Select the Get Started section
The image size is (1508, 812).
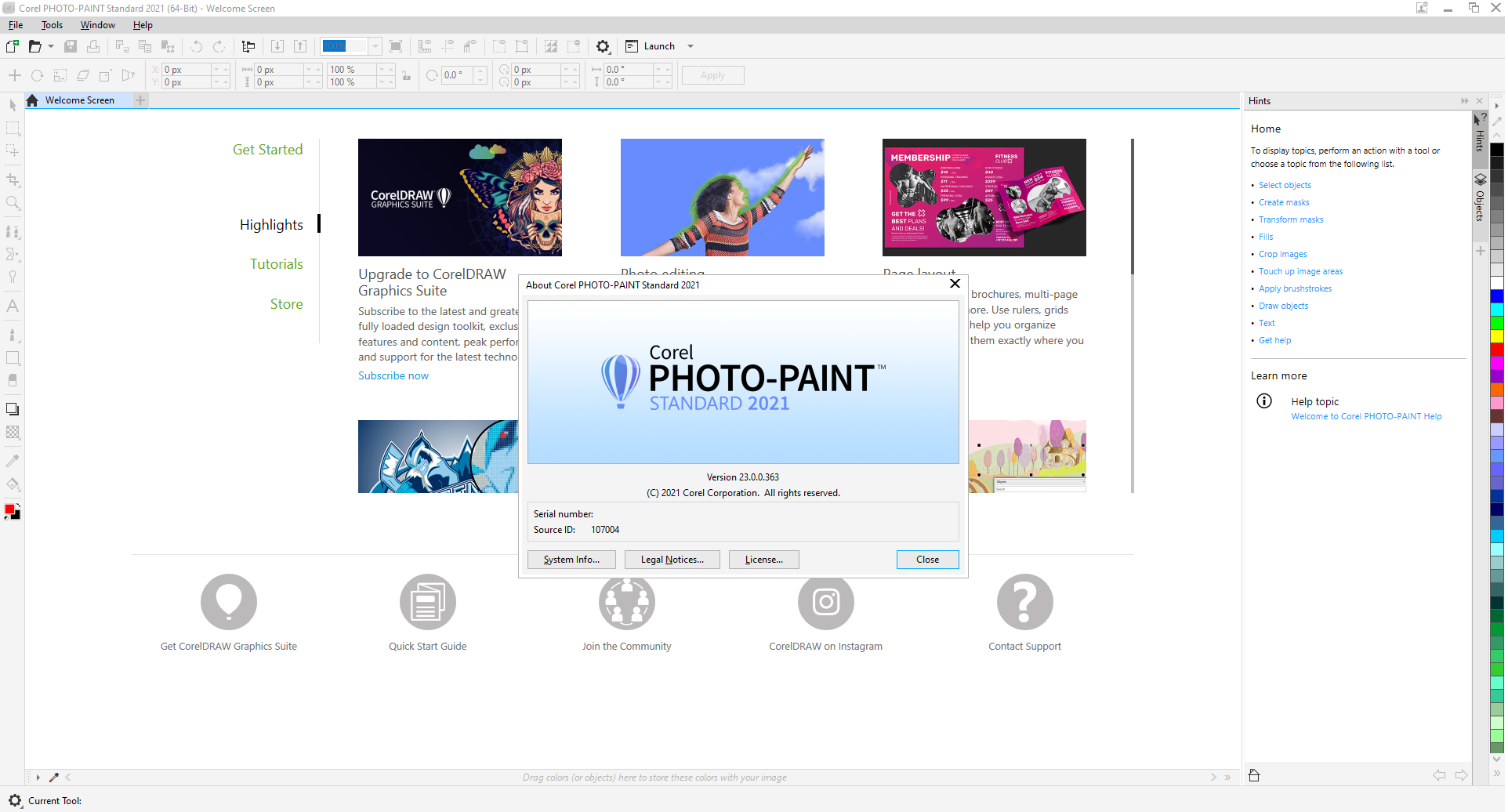click(267, 150)
